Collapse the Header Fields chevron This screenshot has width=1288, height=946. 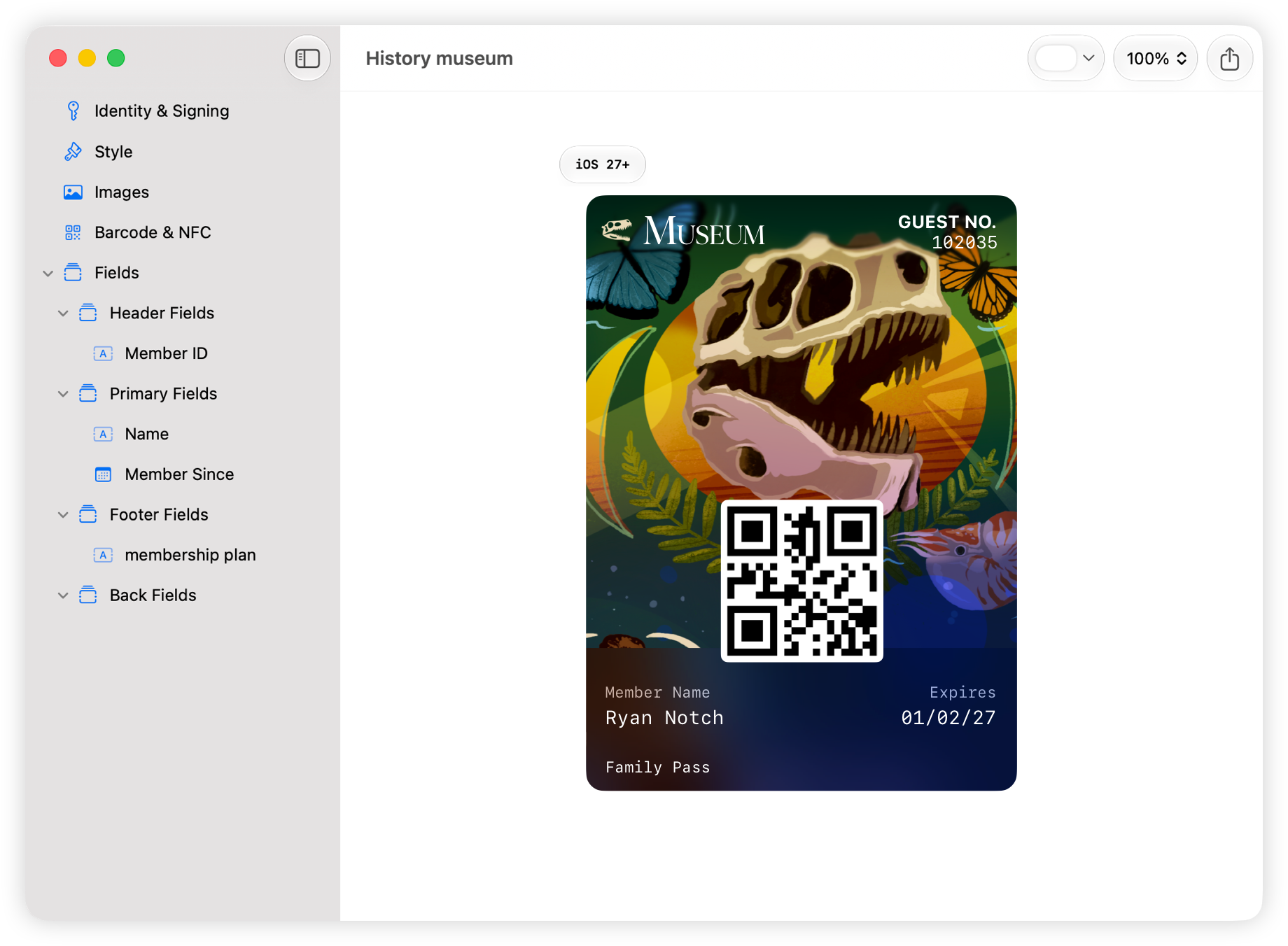[63, 313]
